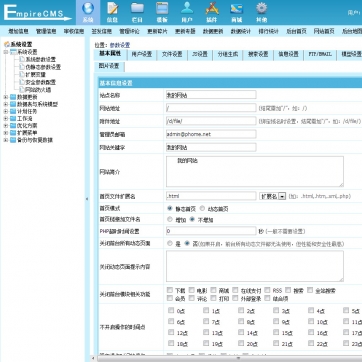Open the 栏目 folder icon in top navigation
This screenshot has height=362, width=362.
(x=137, y=8)
